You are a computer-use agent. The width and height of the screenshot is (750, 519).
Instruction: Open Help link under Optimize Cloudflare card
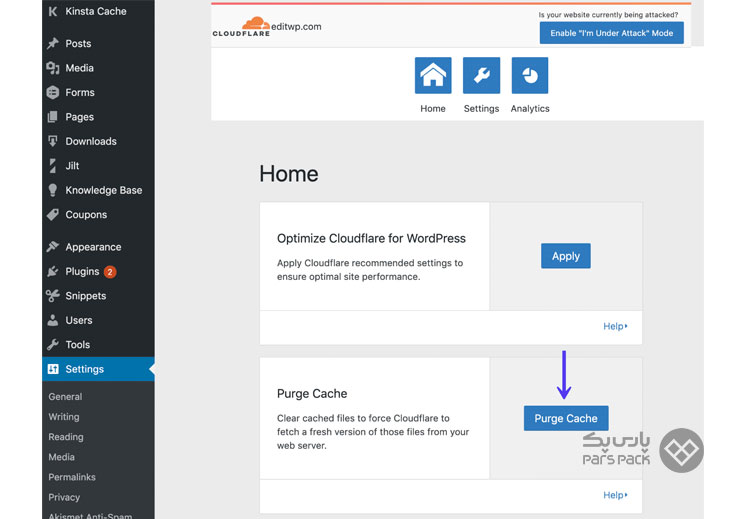(x=615, y=326)
